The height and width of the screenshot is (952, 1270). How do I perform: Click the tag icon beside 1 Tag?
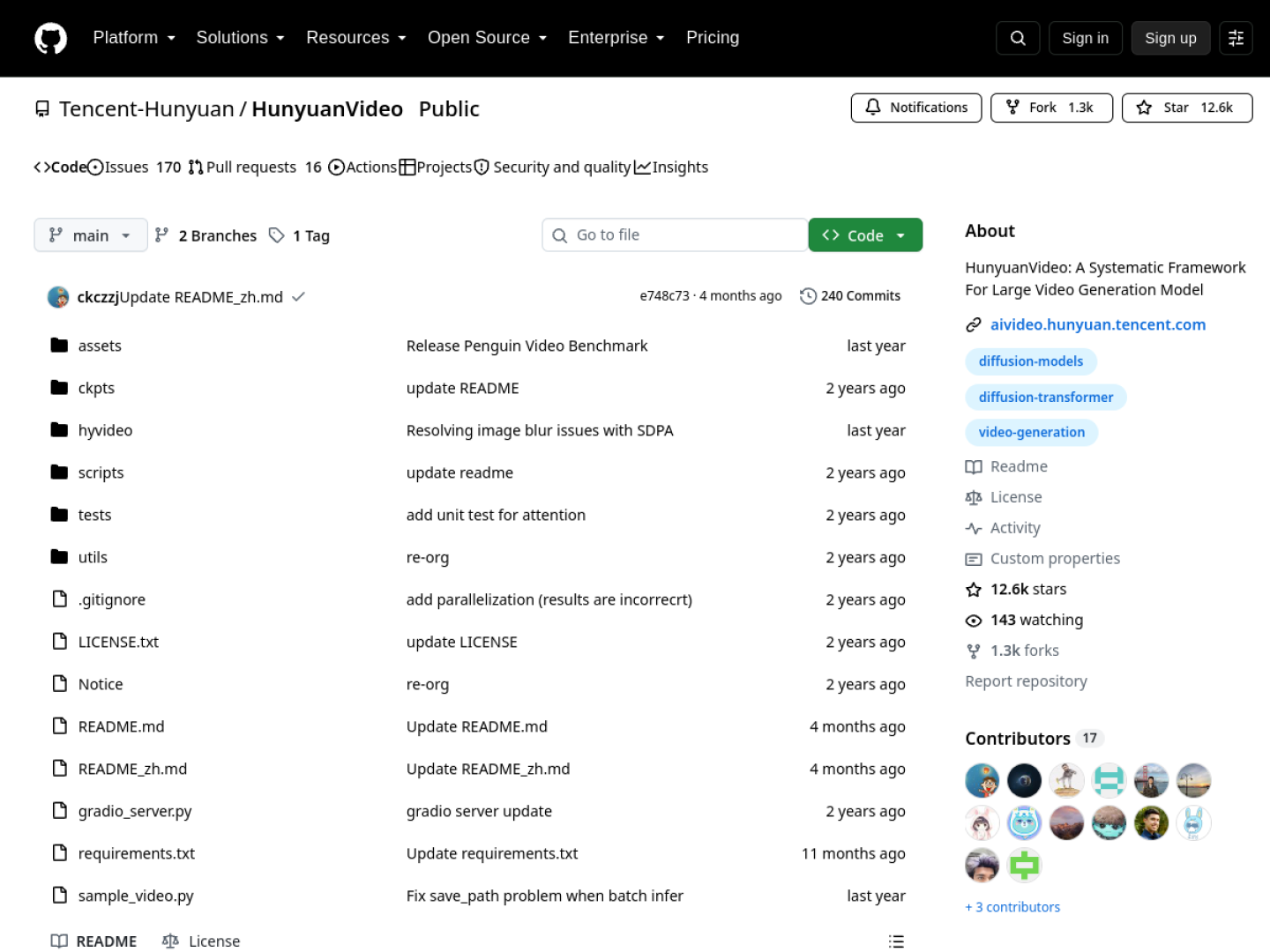[x=277, y=235]
